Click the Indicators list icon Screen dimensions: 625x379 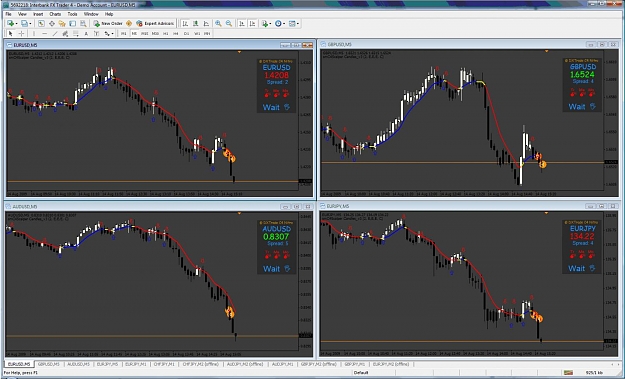point(265,24)
